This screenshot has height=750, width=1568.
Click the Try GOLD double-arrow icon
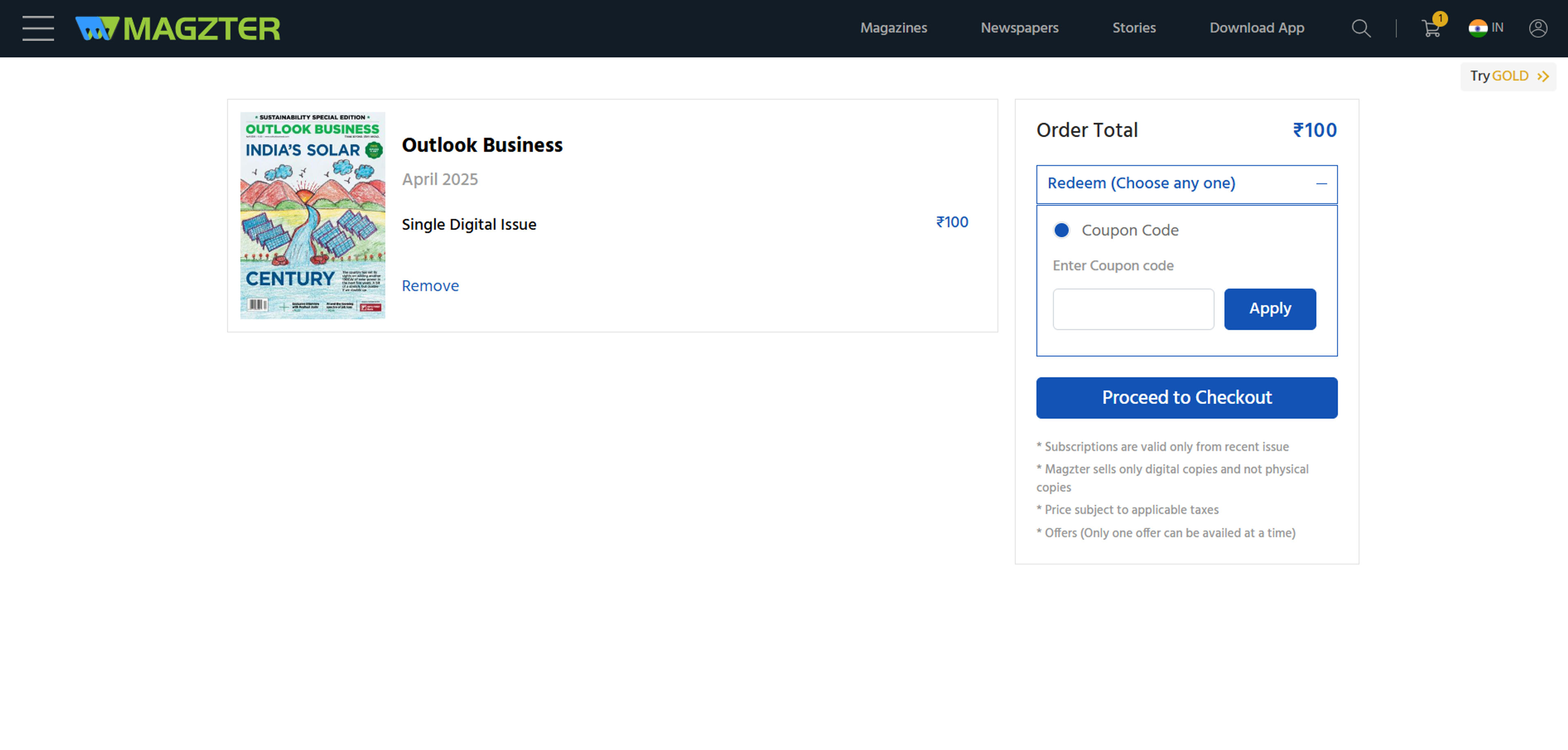pos(1543,76)
